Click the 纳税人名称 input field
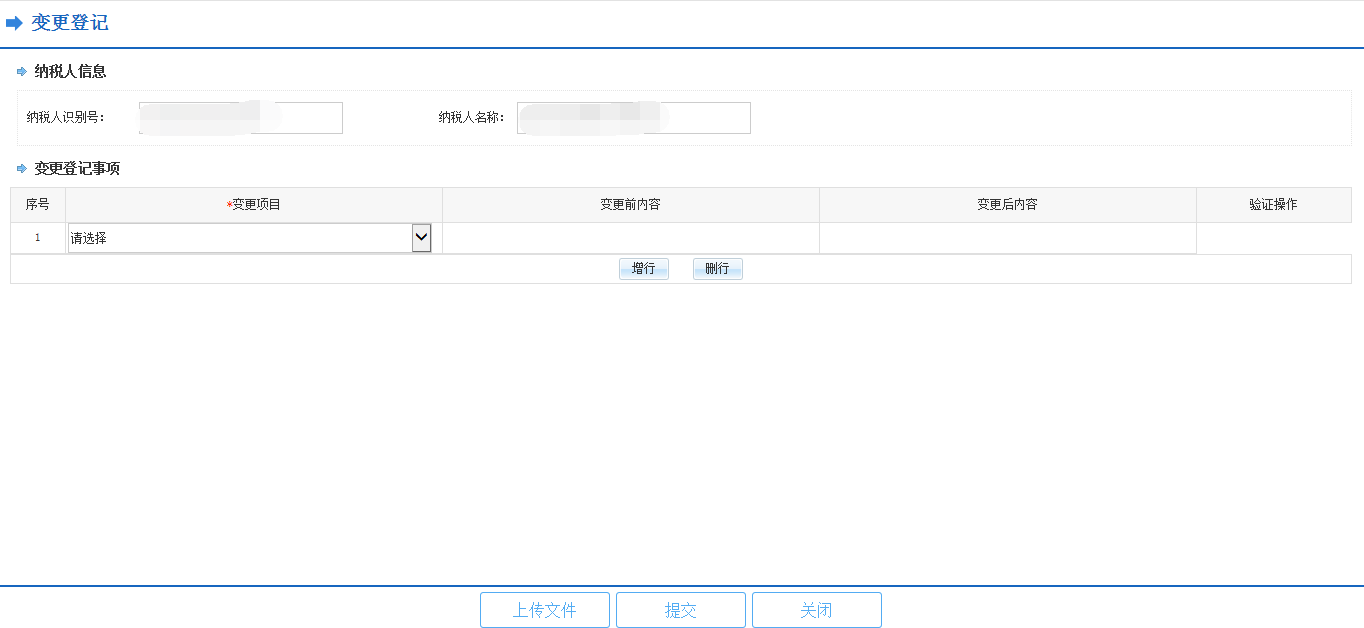 pos(633,117)
